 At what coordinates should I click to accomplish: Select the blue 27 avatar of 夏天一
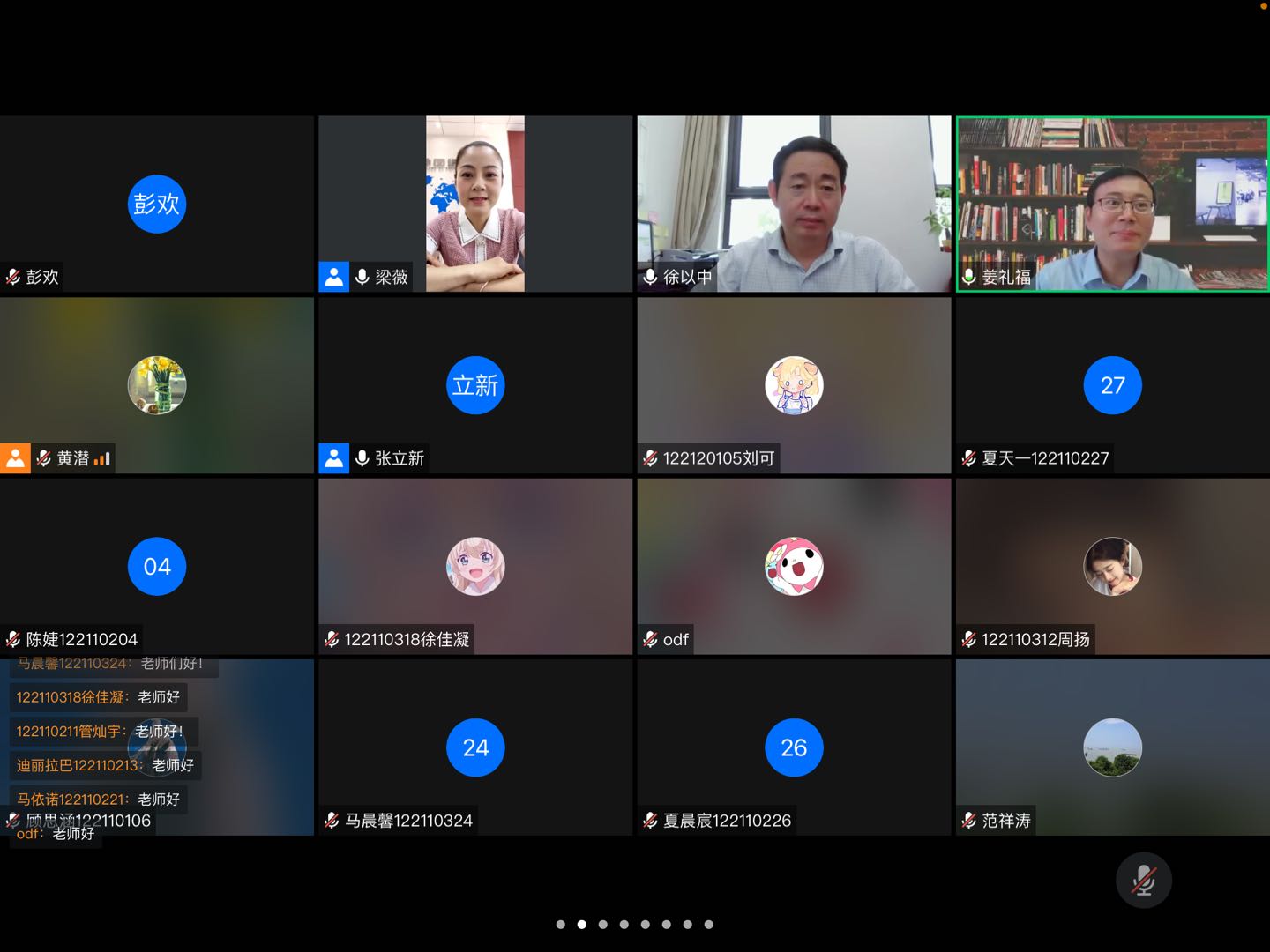click(1112, 385)
